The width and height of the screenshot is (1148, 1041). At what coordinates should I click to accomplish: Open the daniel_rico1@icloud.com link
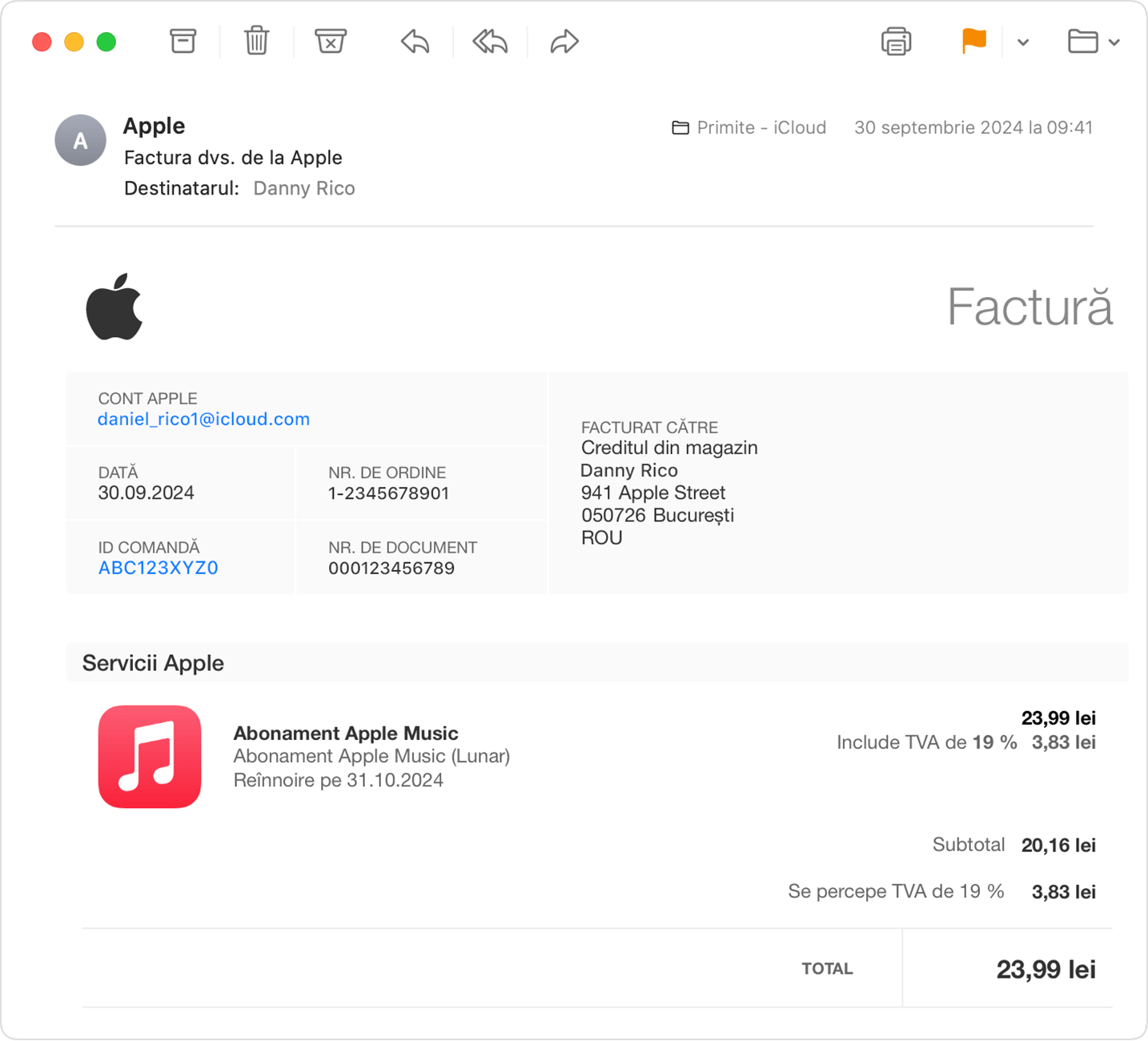coord(203,419)
